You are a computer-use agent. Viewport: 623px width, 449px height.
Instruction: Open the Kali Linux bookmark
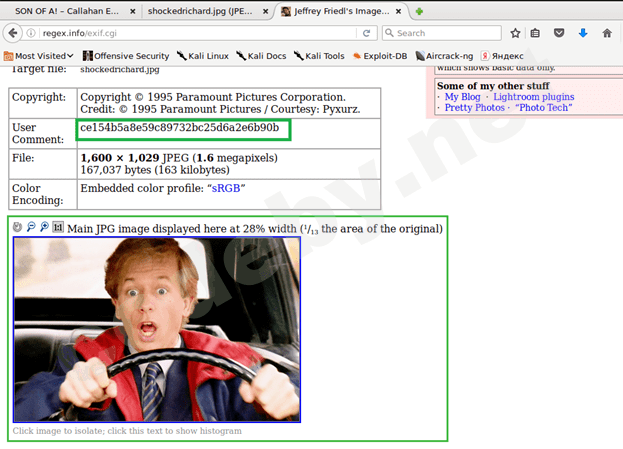(x=203, y=56)
